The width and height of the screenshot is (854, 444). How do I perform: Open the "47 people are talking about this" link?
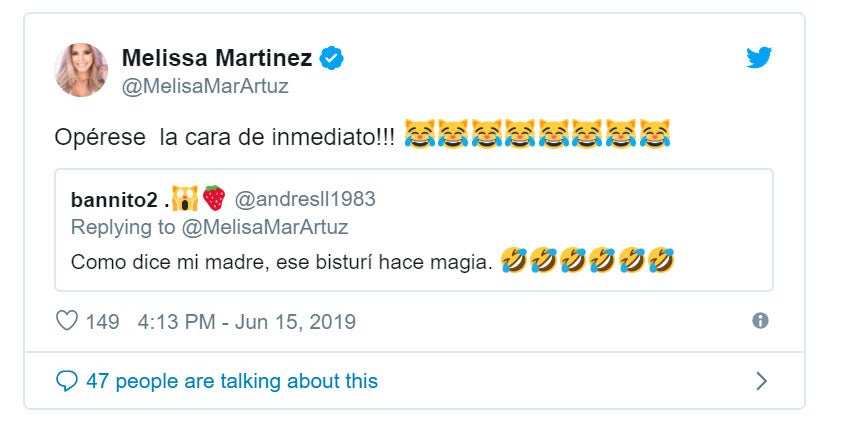click(x=232, y=381)
